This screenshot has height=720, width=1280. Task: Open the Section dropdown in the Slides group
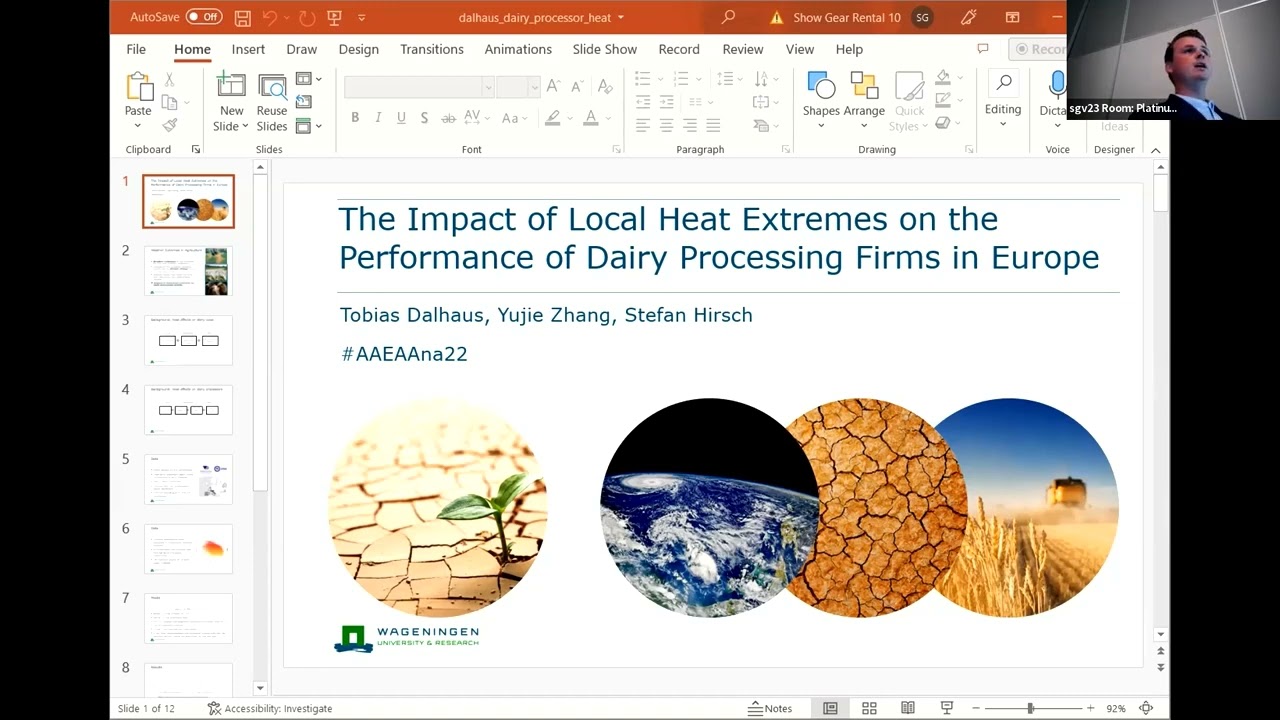309,126
